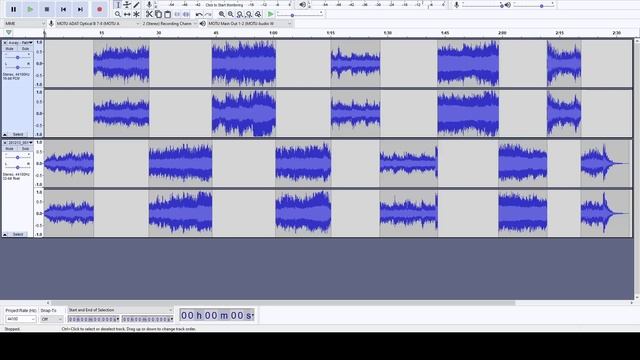Adjust the playback speed slider
This screenshot has height=360, width=640.
click(300, 15)
